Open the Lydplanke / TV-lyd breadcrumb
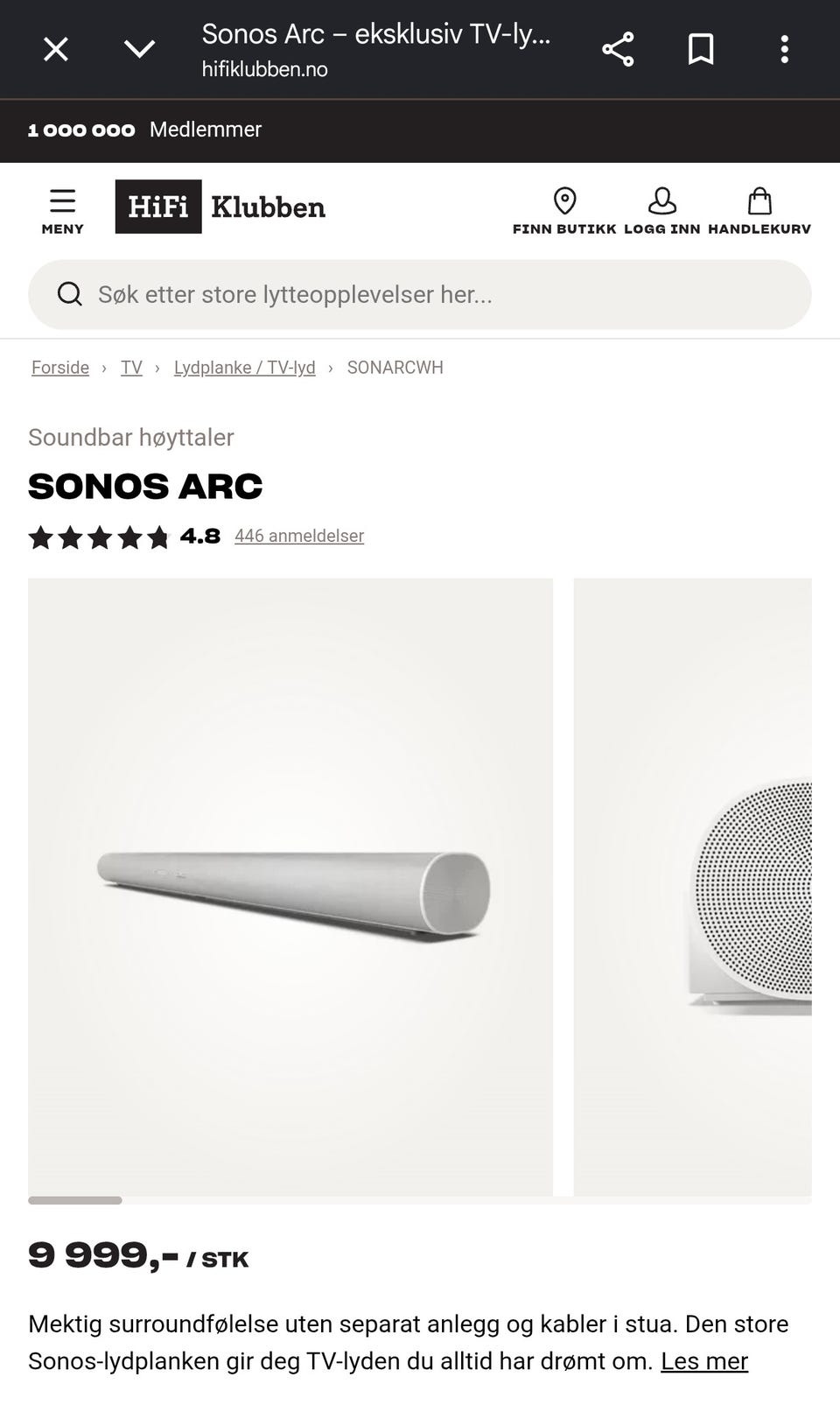The height and width of the screenshot is (1412, 840). click(x=245, y=368)
